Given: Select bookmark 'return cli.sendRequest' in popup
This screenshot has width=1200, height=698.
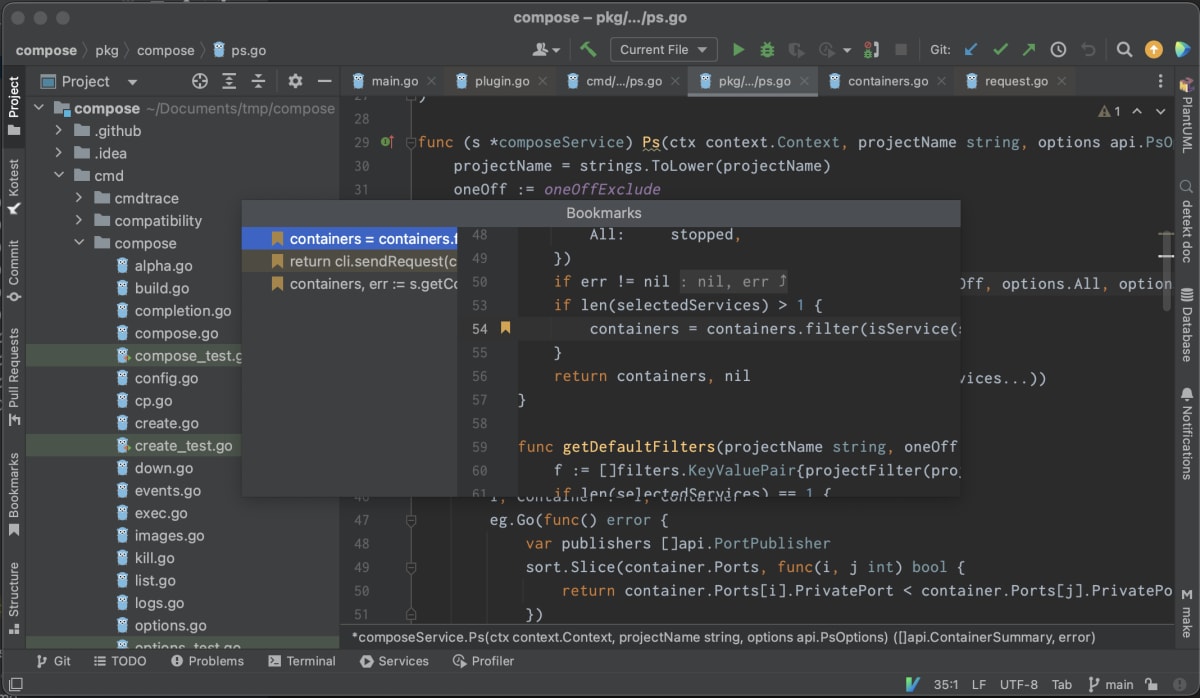Looking at the screenshot, I should 350,261.
